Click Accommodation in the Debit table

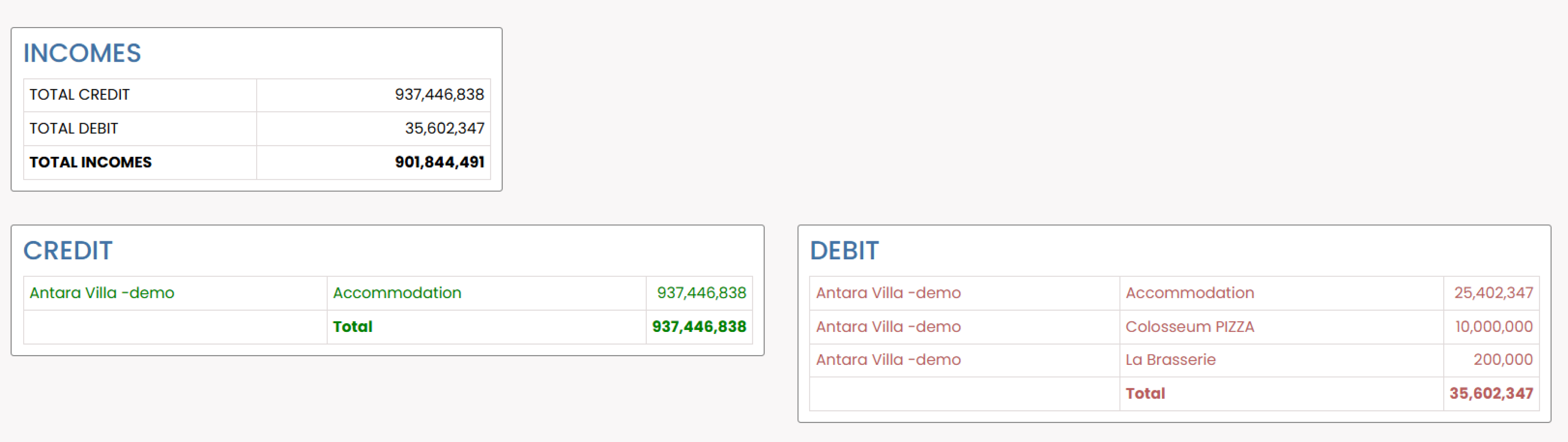coord(1189,293)
